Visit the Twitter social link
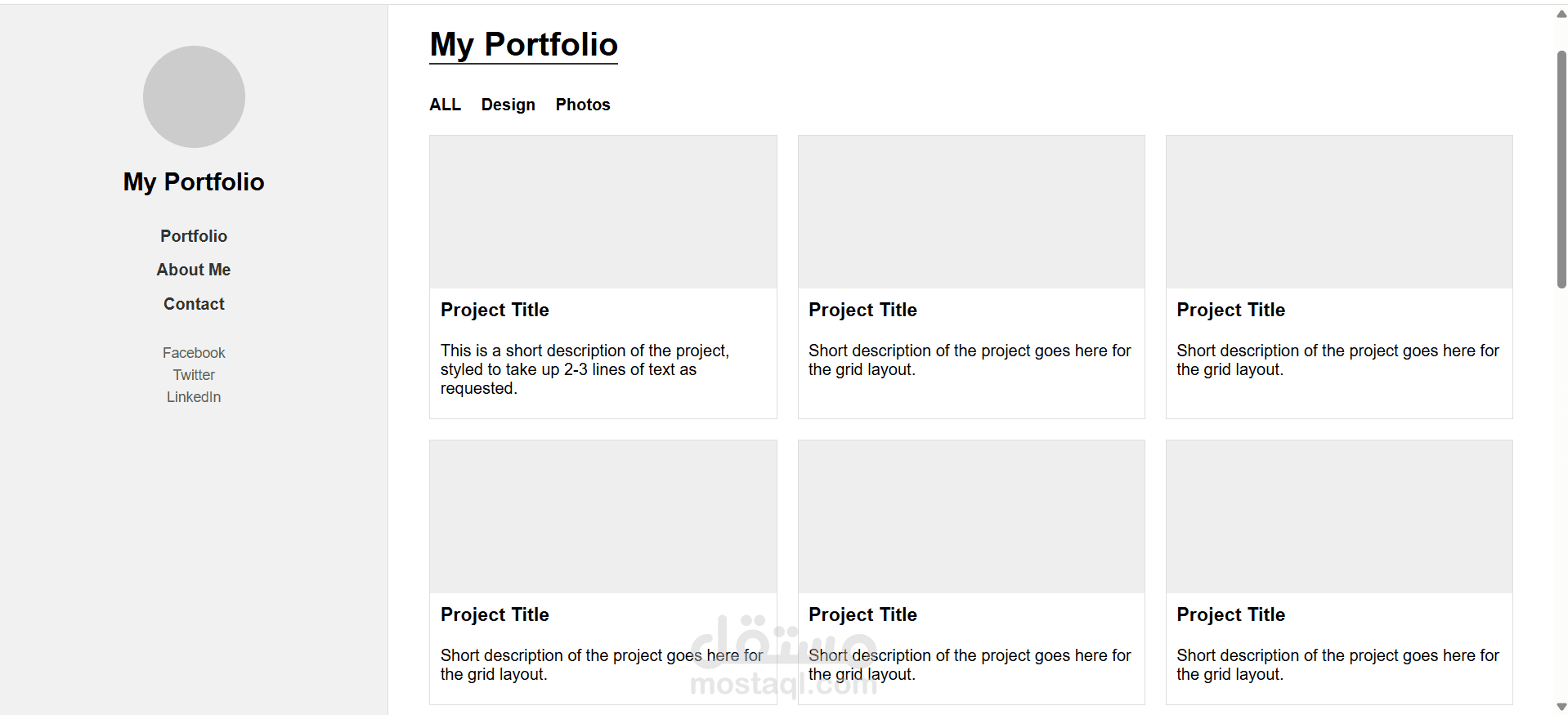Viewport: 1568px width, 715px height. [194, 375]
